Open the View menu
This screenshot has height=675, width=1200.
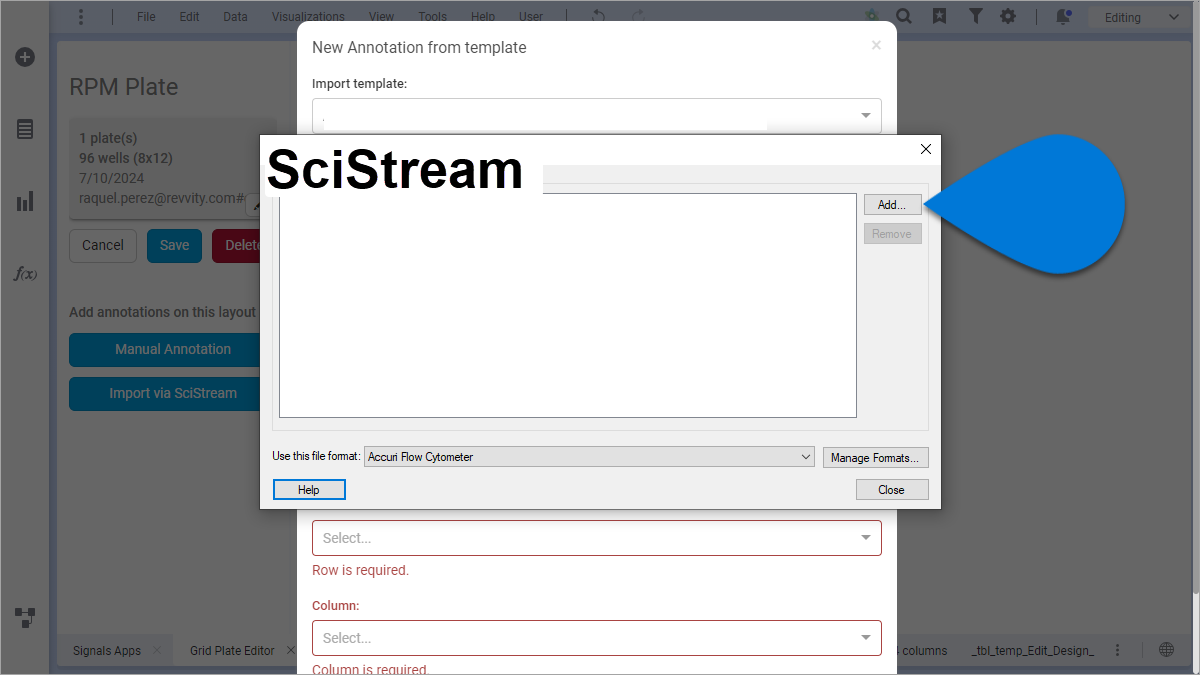381,17
